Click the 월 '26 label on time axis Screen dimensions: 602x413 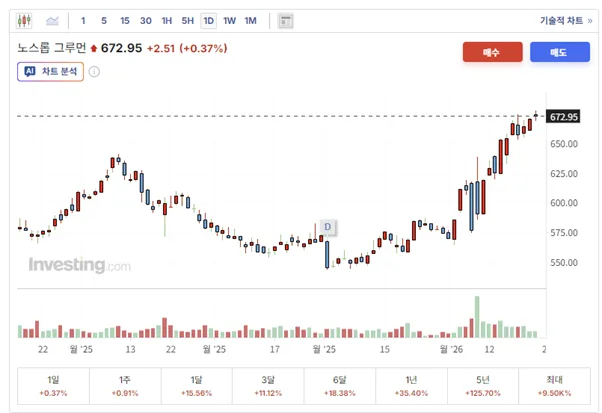pos(451,349)
